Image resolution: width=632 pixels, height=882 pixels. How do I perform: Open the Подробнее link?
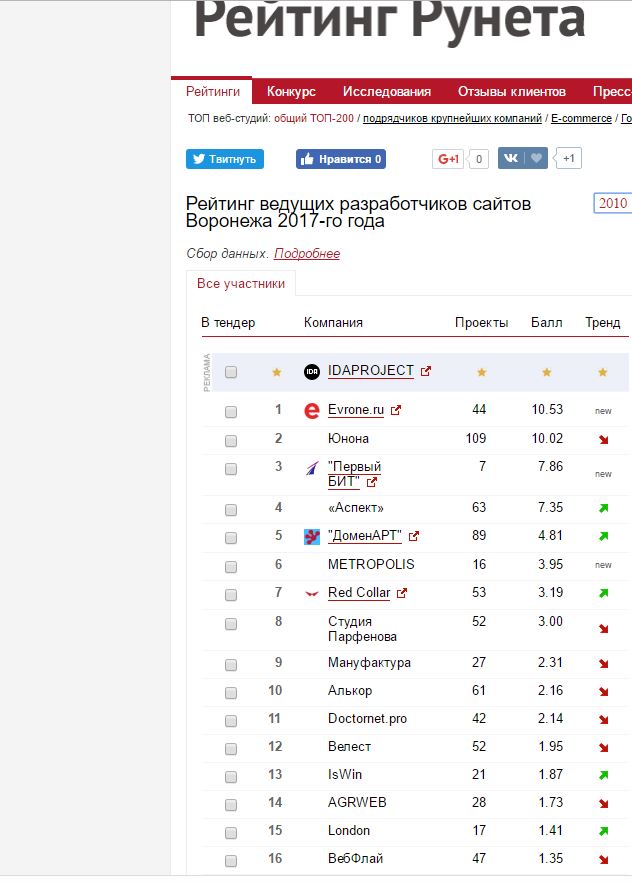click(x=307, y=254)
